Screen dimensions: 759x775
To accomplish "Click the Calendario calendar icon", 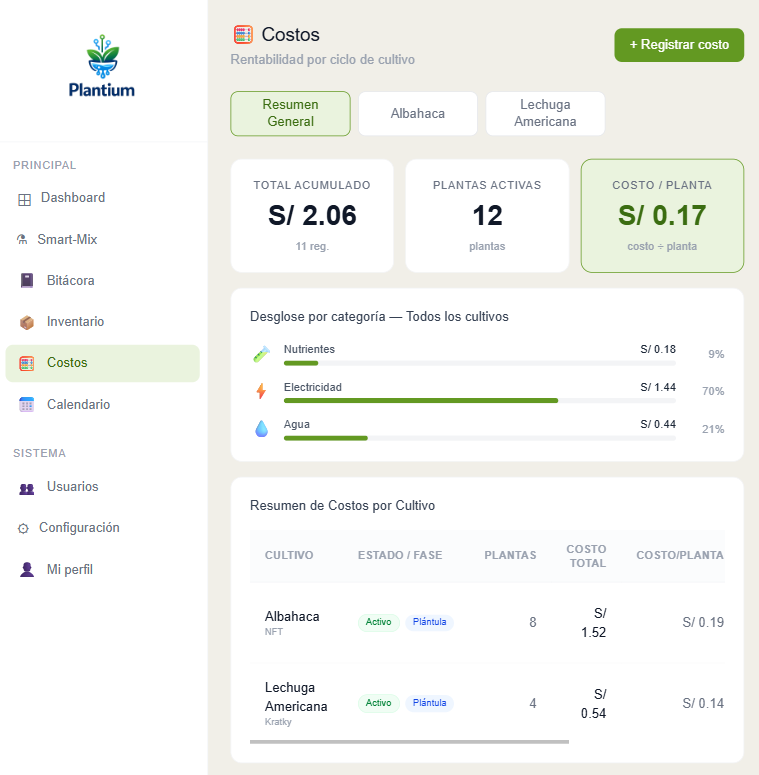I will (27, 404).
